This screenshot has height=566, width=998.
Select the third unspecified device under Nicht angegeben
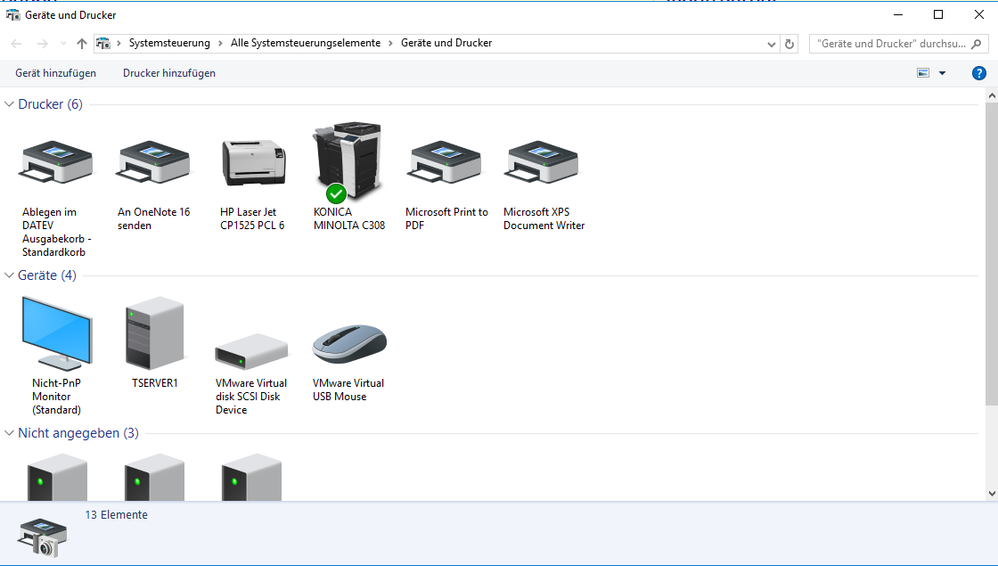point(251,477)
